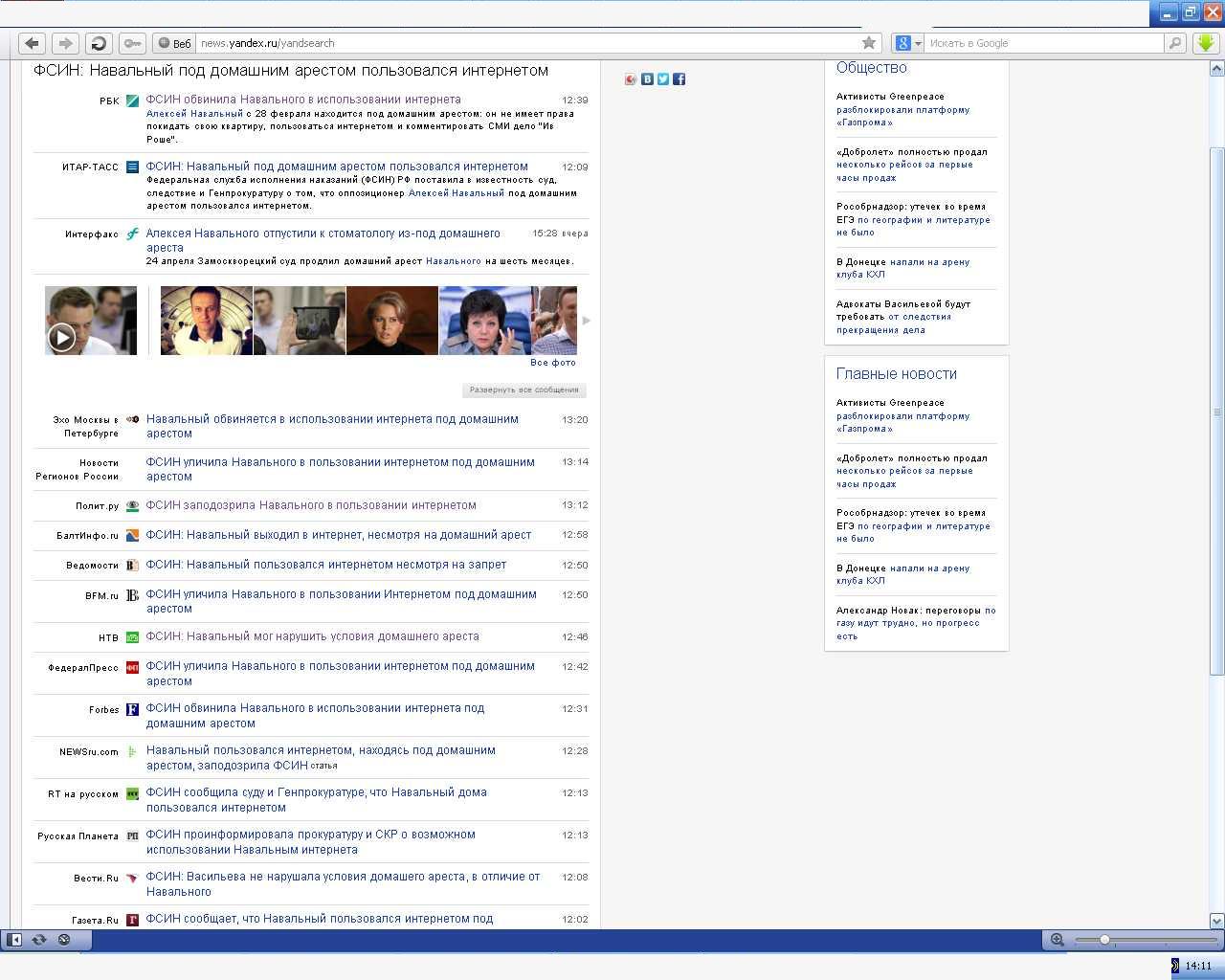
Task: Share the story via VK icon
Action: tap(648, 79)
